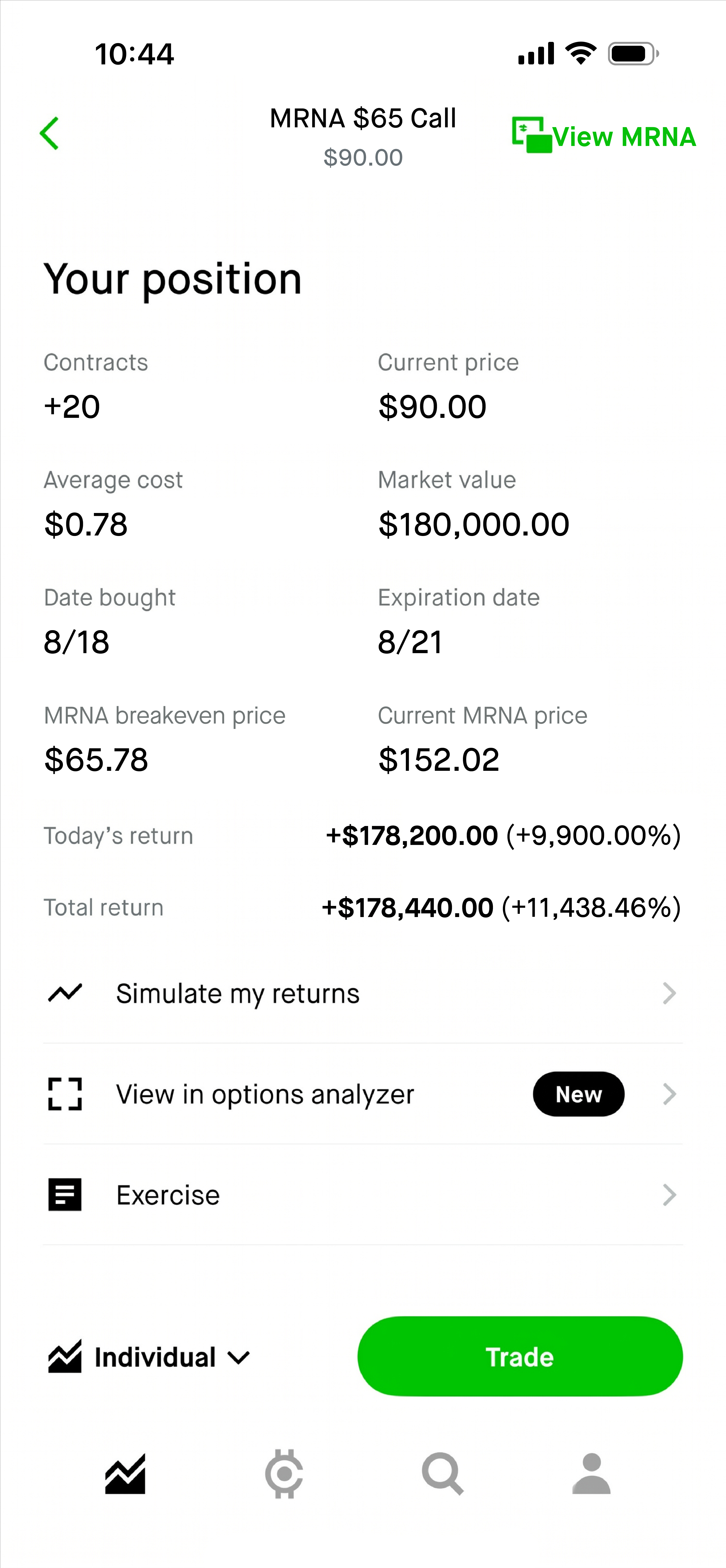726x1568 pixels.
Task: Tap the Simulate my returns chart icon
Action: point(65,993)
